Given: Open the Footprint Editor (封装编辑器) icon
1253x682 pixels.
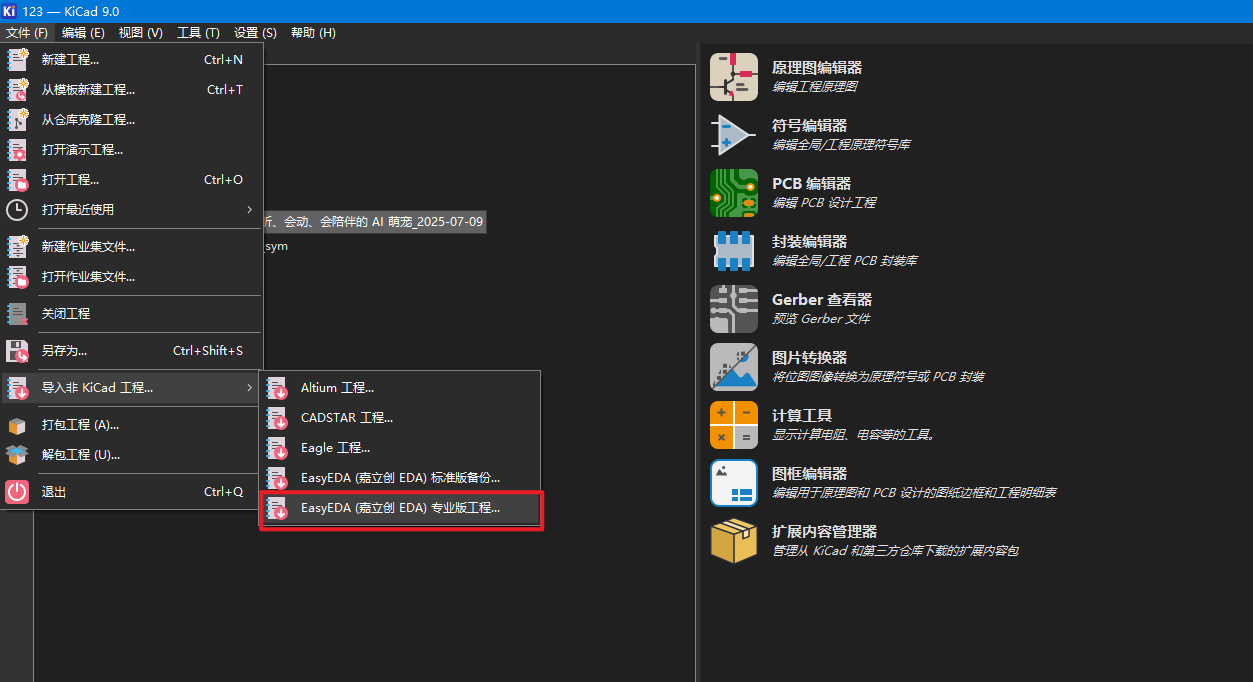Looking at the screenshot, I should pos(734,251).
